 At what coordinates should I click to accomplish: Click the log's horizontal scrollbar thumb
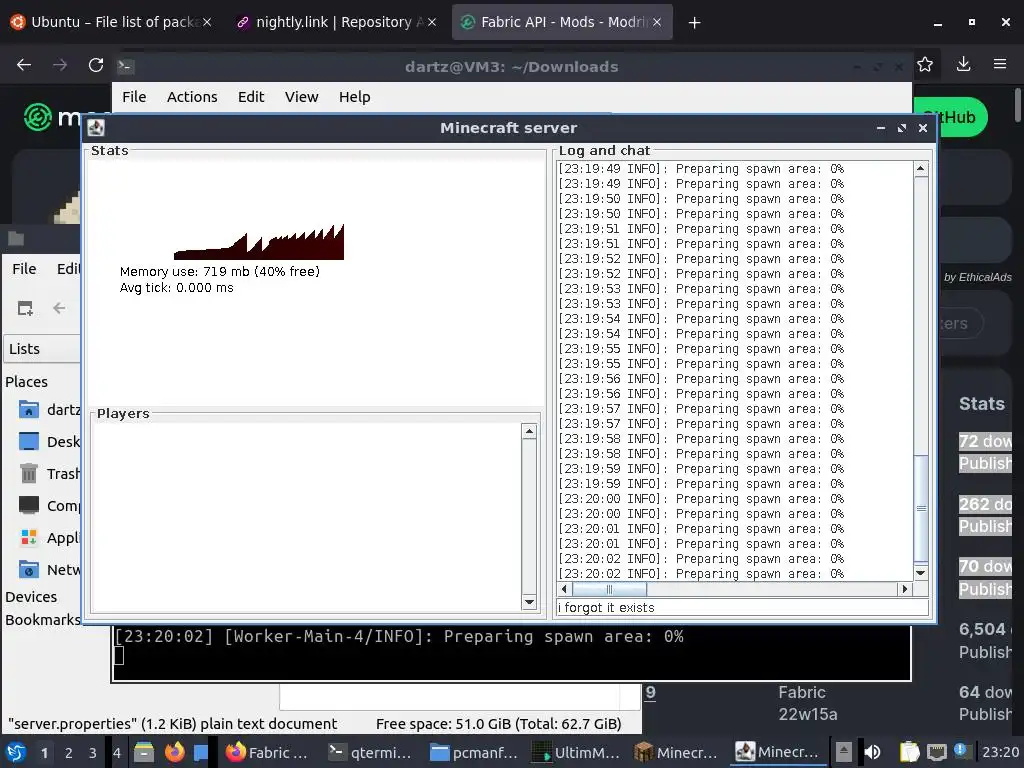pos(609,589)
